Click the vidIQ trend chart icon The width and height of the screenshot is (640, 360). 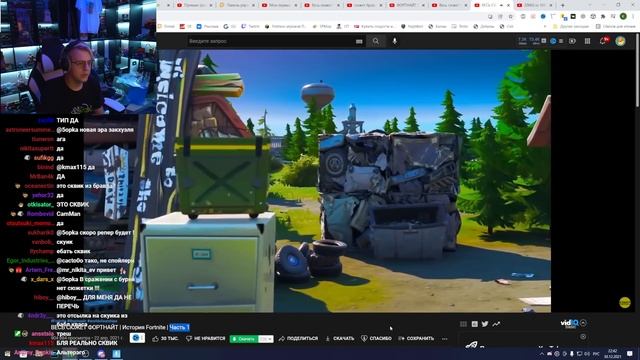(x=496, y=324)
